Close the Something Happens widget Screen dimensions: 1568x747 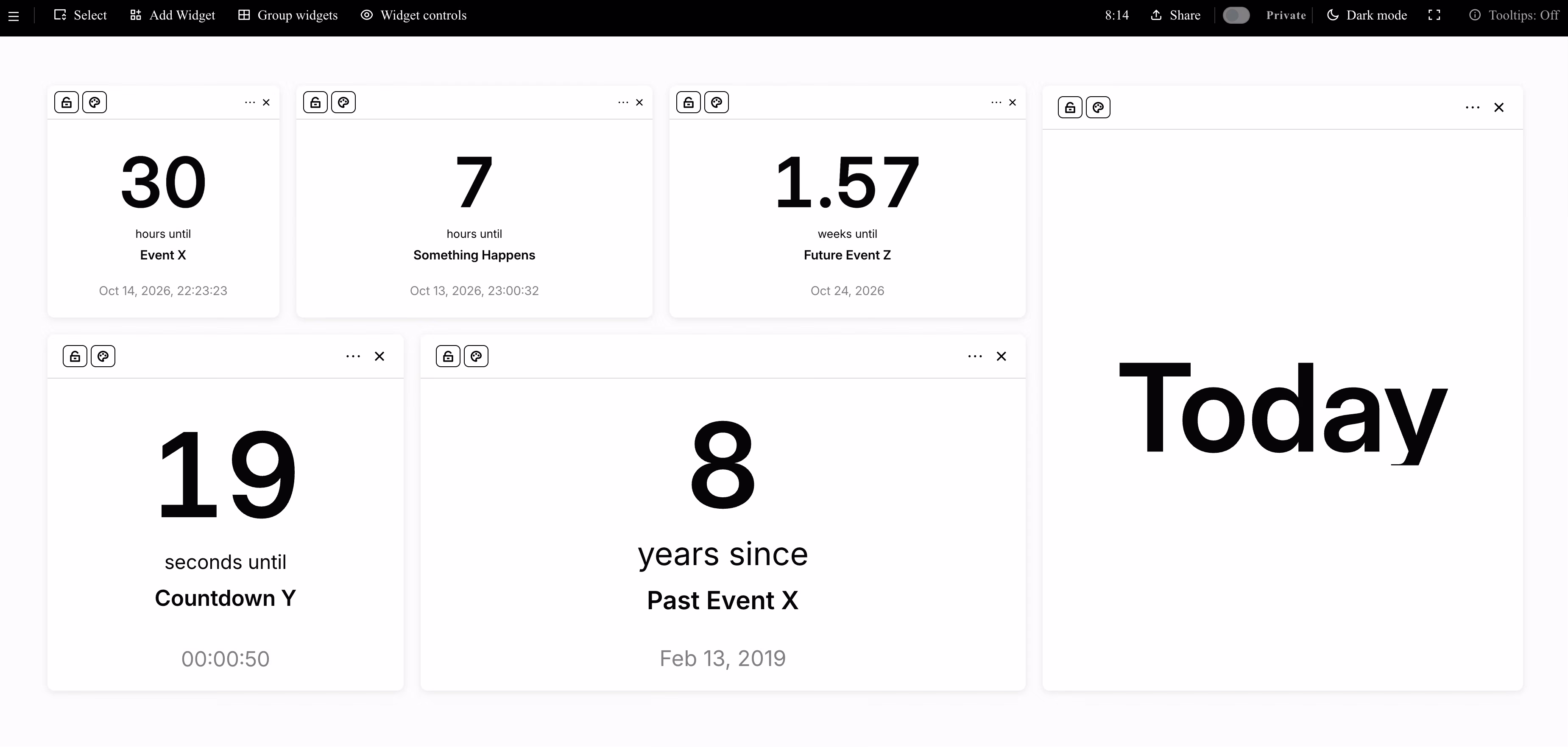pyautogui.click(x=639, y=102)
